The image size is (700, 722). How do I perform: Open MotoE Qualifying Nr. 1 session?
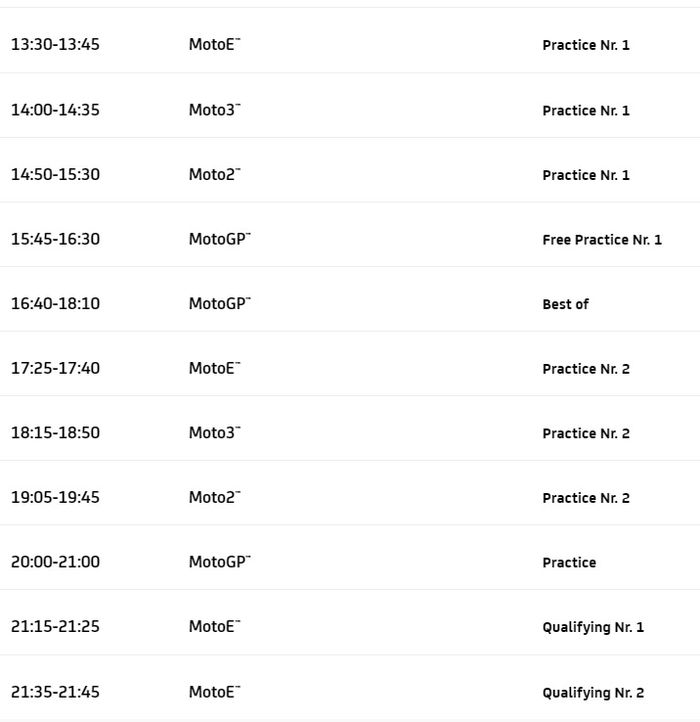tap(593, 627)
